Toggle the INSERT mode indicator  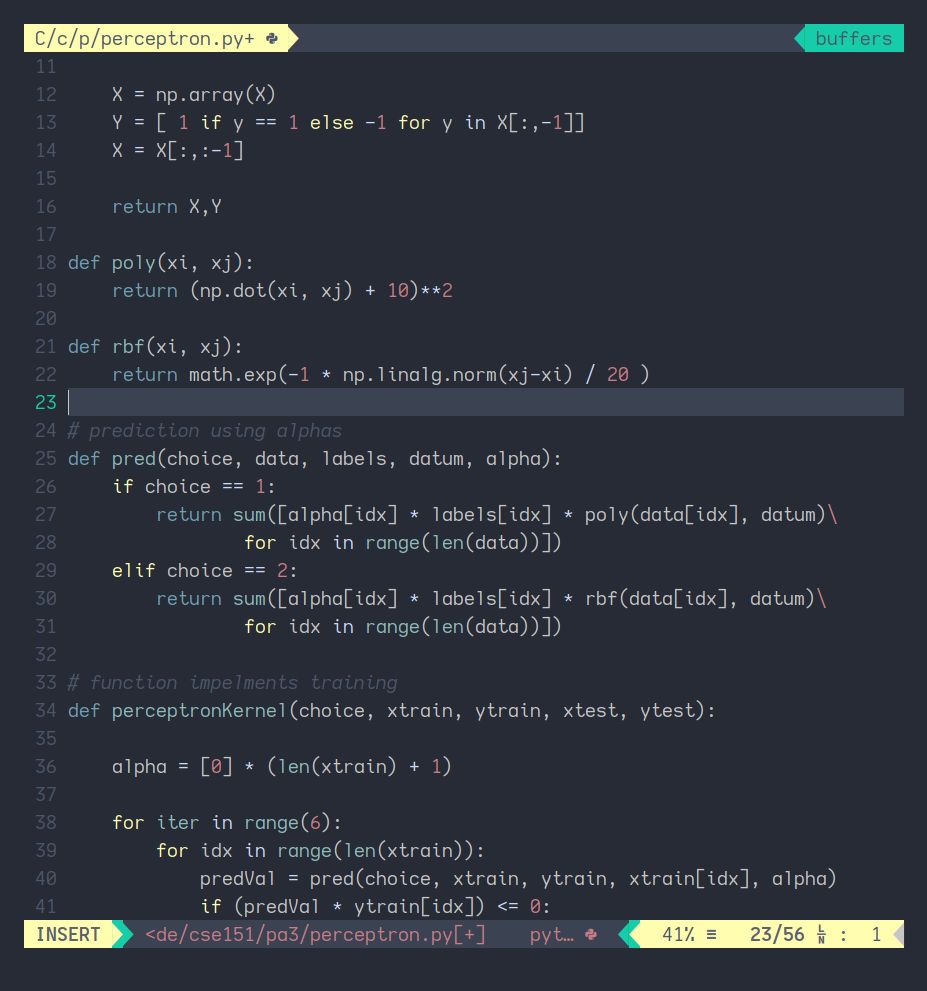pos(68,935)
